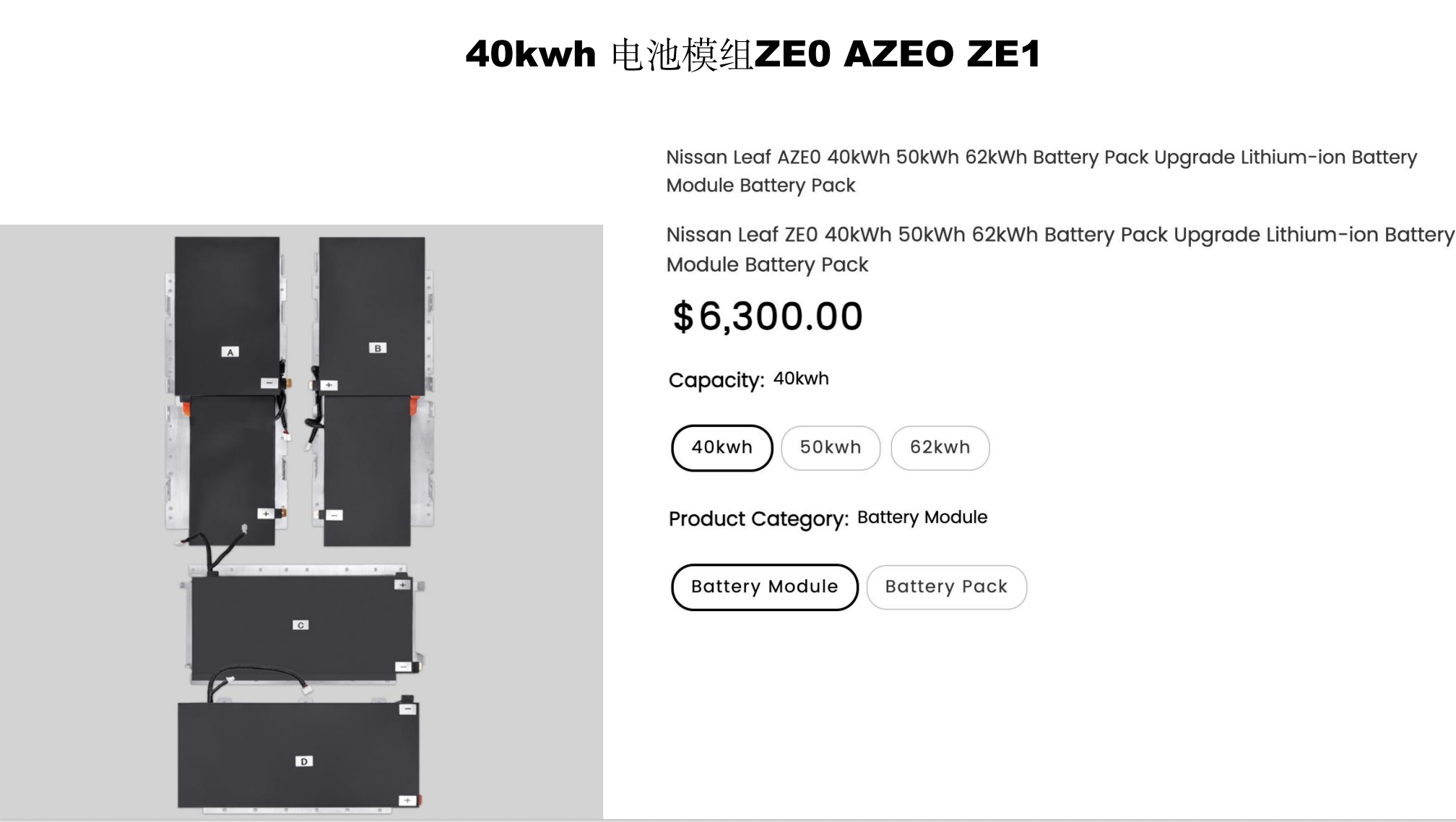Click the plus terminal on module B

pos(329,385)
